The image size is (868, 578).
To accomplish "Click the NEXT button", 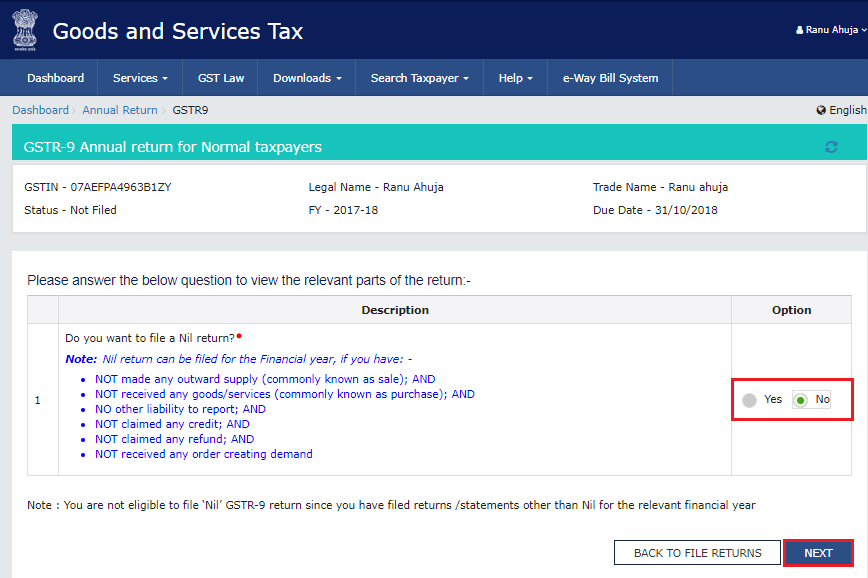I will point(818,553).
